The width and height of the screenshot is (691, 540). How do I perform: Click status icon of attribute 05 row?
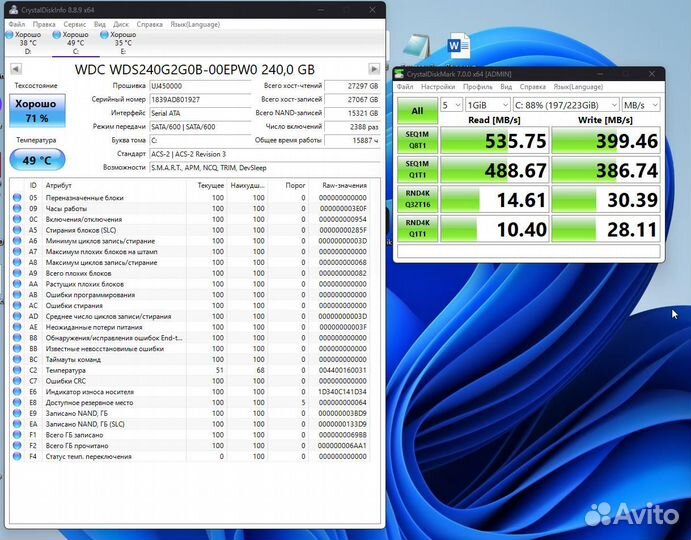coord(17,197)
